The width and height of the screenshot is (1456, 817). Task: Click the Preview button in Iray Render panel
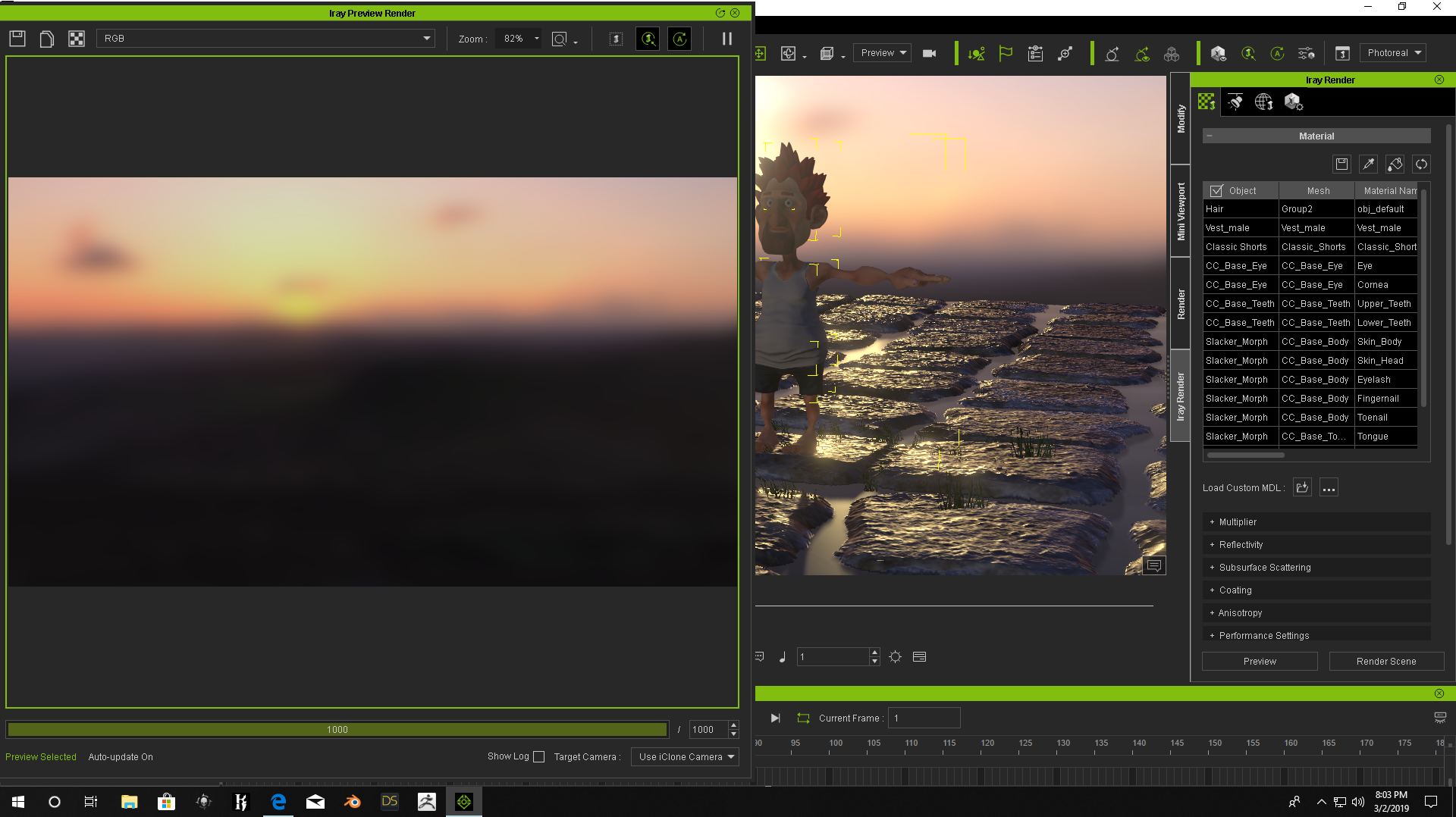click(x=1260, y=662)
